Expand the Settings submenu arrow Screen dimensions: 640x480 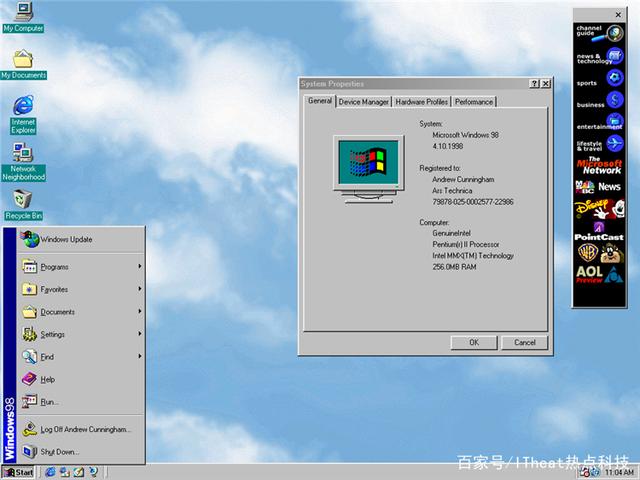click(140, 333)
